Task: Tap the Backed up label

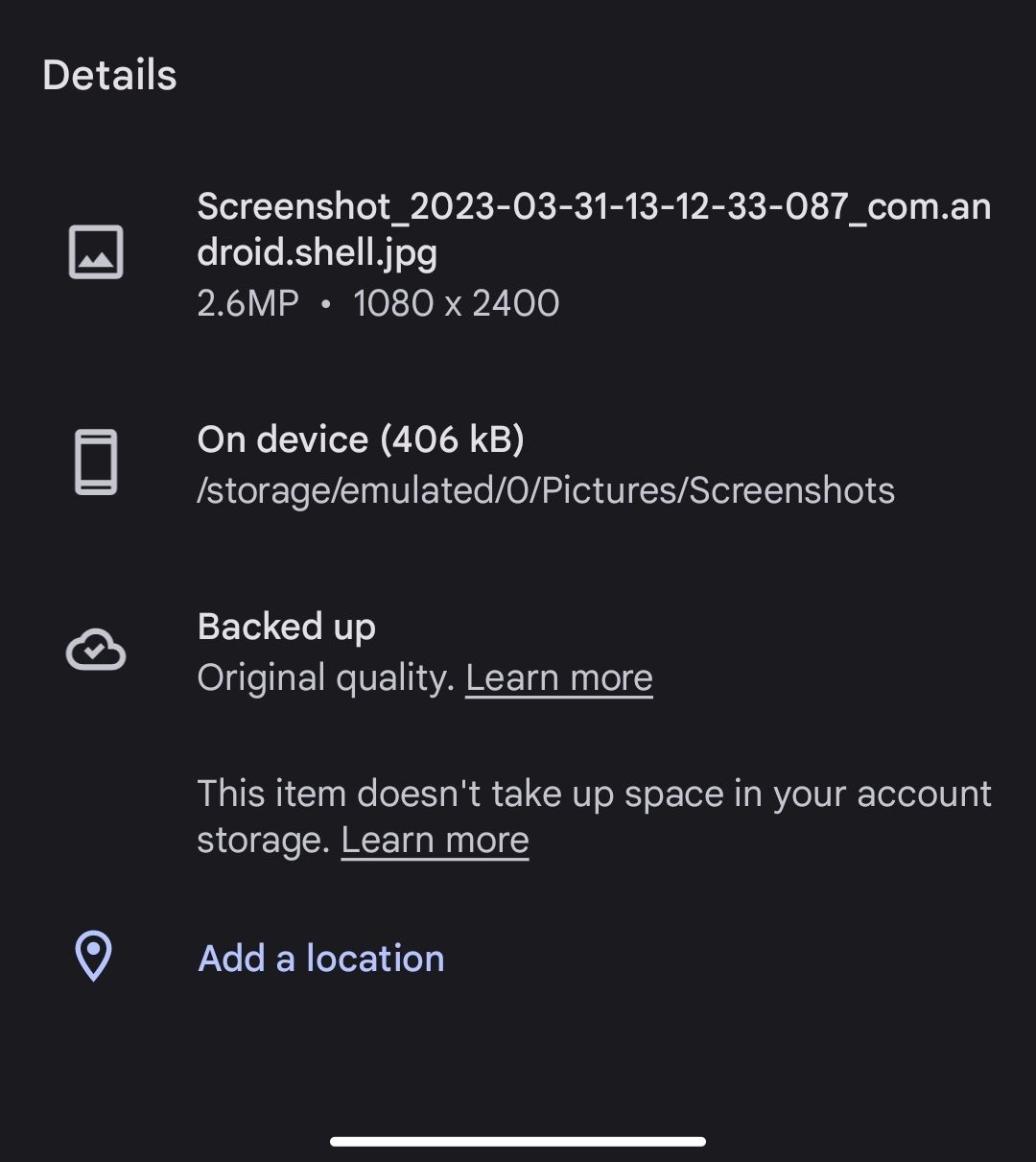Action: coord(286,627)
